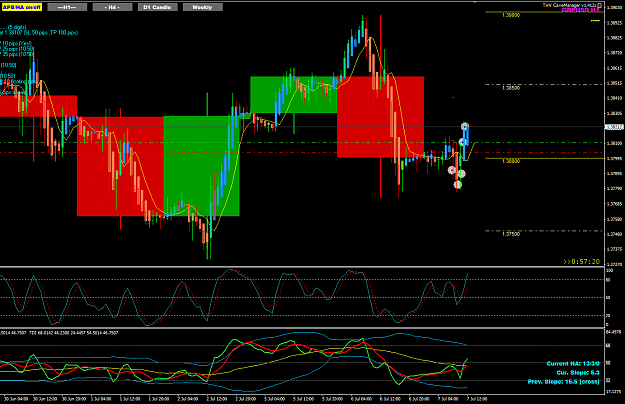Screen dimensions: 625x404
Task: Click the 30 Jun 04:00 time label
Action: pos(16,399)
